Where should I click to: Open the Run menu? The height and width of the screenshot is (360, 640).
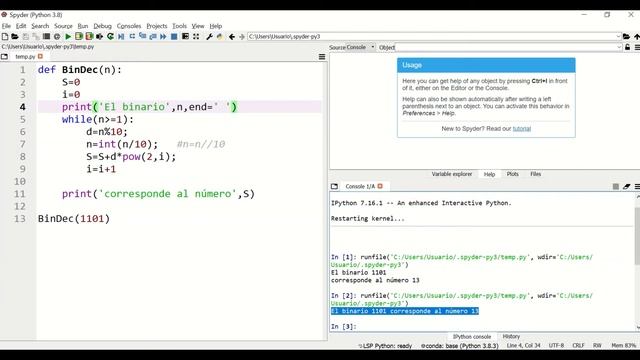[x=83, y=26]
